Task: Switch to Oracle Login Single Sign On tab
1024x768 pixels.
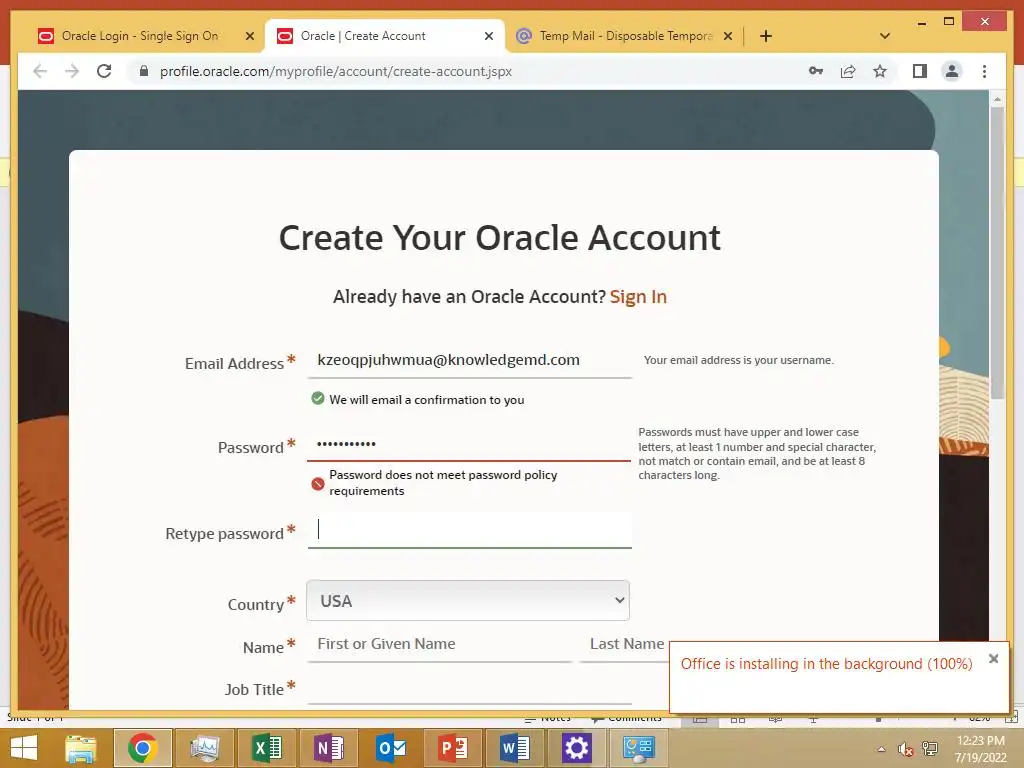Action: pos(140,36)
